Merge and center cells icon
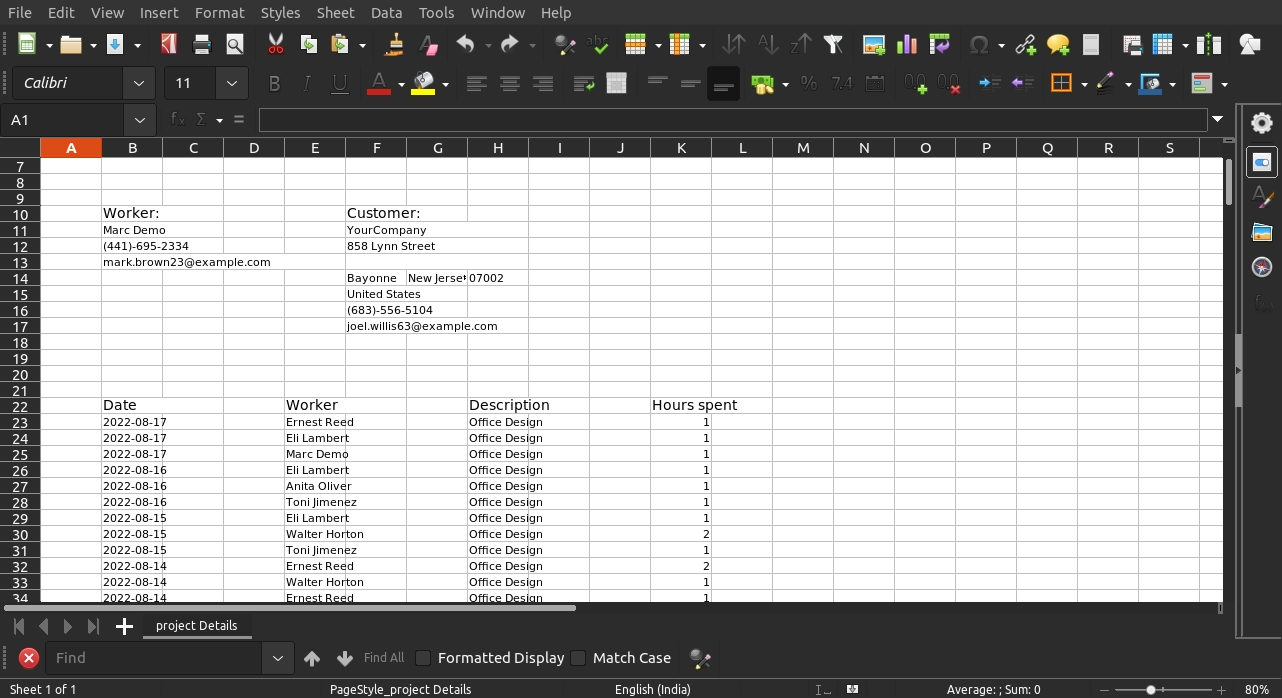 point(617,84)
